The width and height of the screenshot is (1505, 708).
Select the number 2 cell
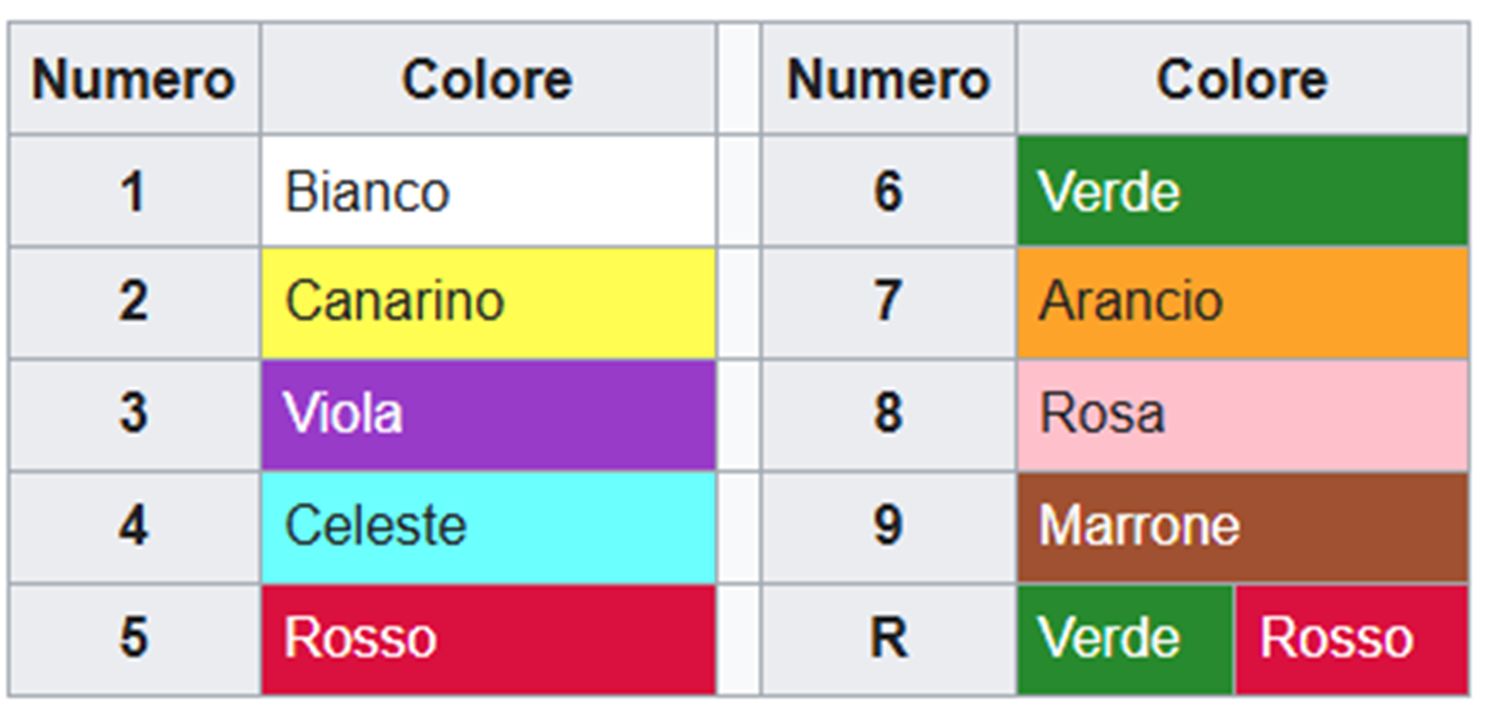click(134, 302)
